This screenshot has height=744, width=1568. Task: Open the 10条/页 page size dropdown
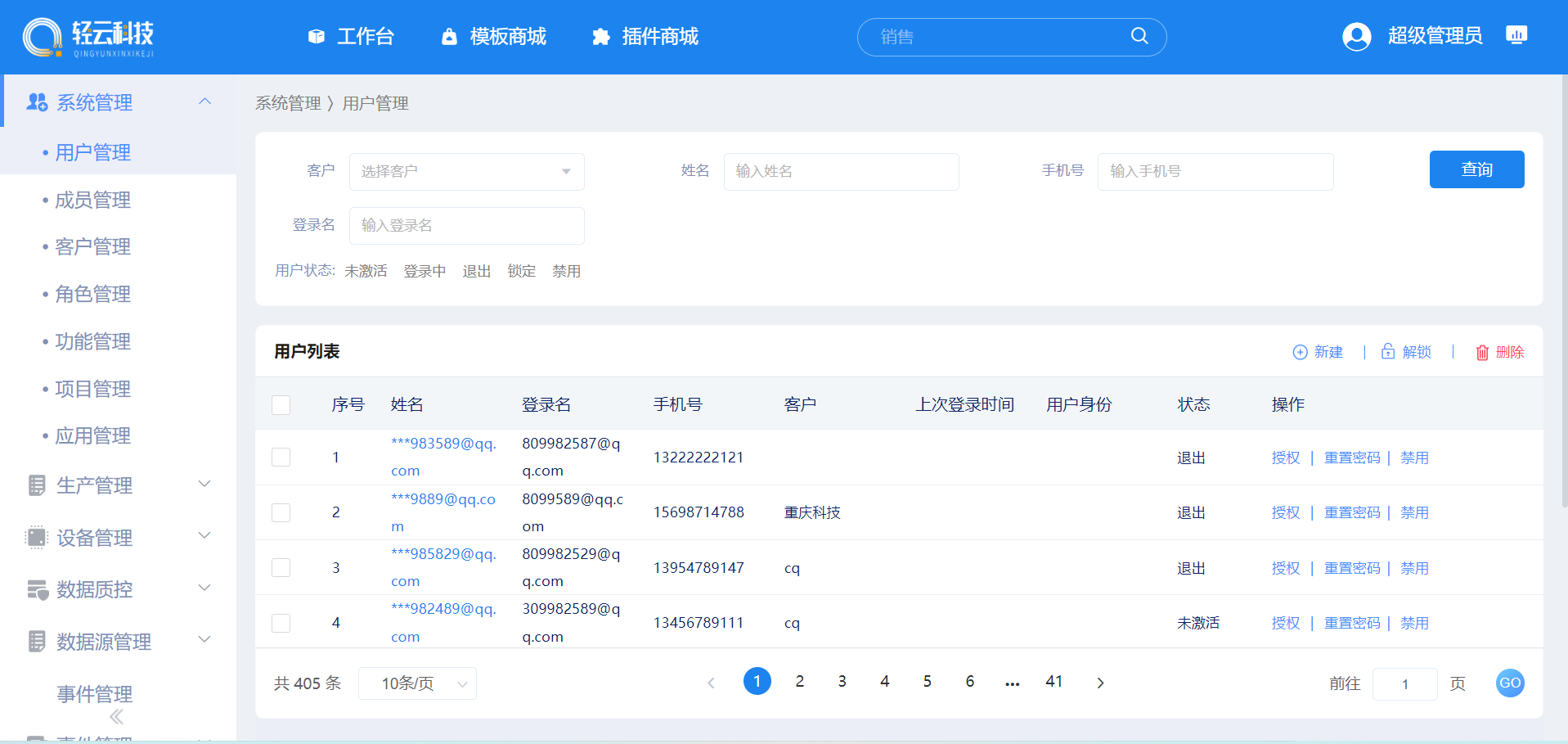(x=417, y=683)
